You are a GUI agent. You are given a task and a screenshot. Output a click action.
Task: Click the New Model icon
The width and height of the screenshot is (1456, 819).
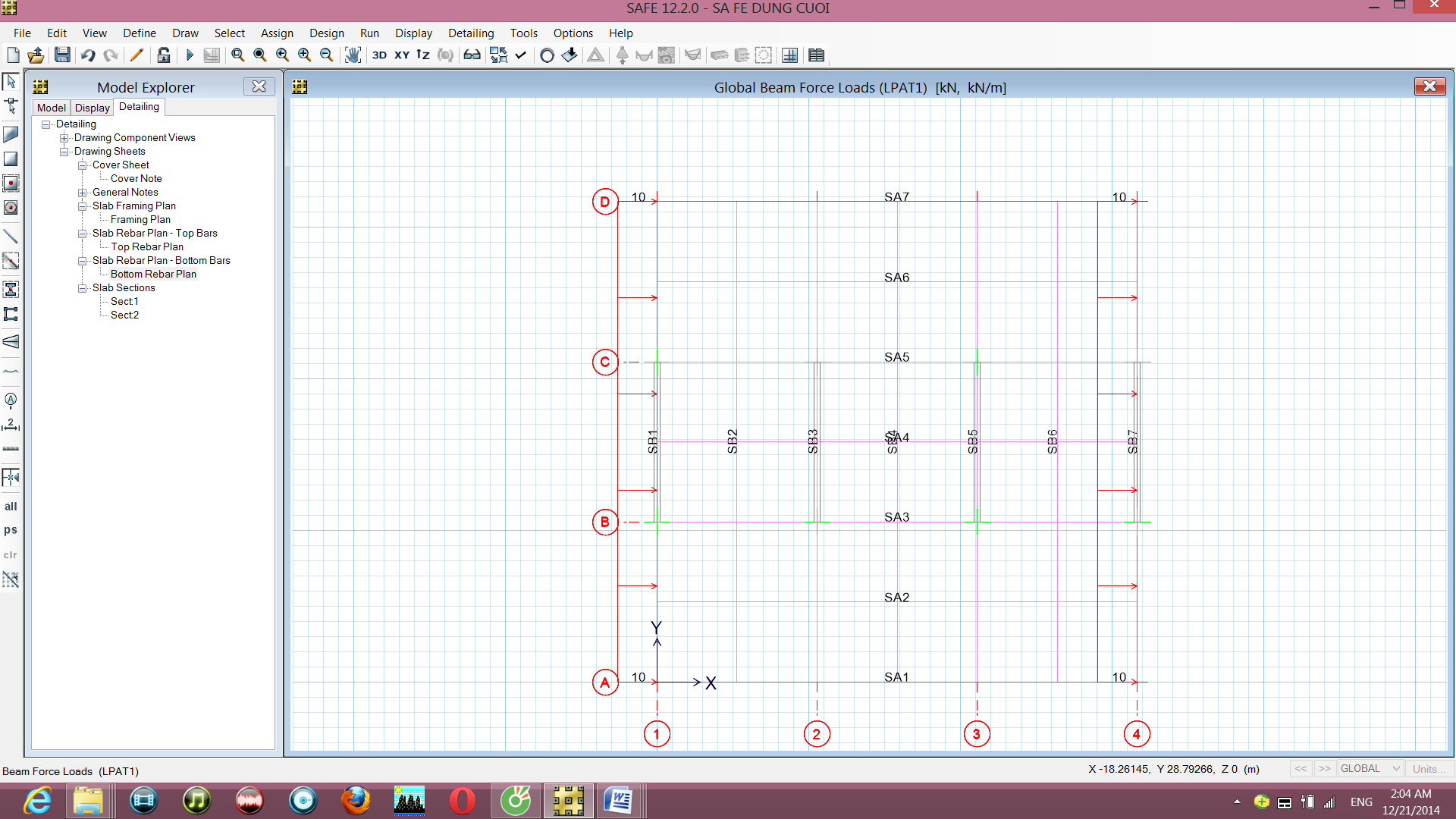(x=13, y=55)
